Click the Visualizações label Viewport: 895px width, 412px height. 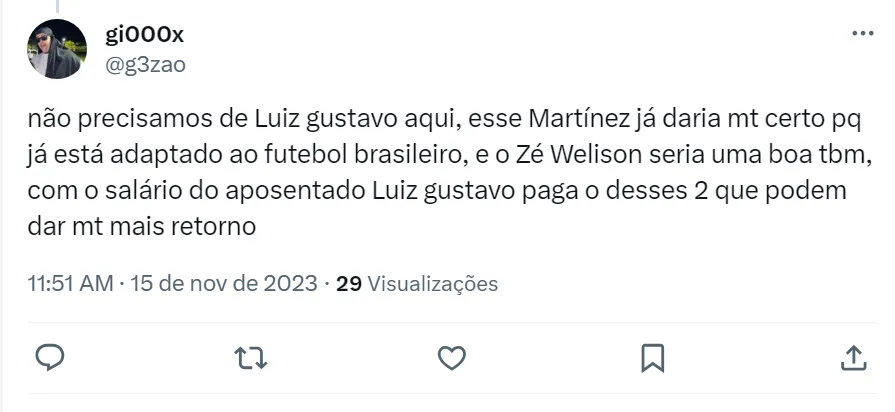(432, 284)
